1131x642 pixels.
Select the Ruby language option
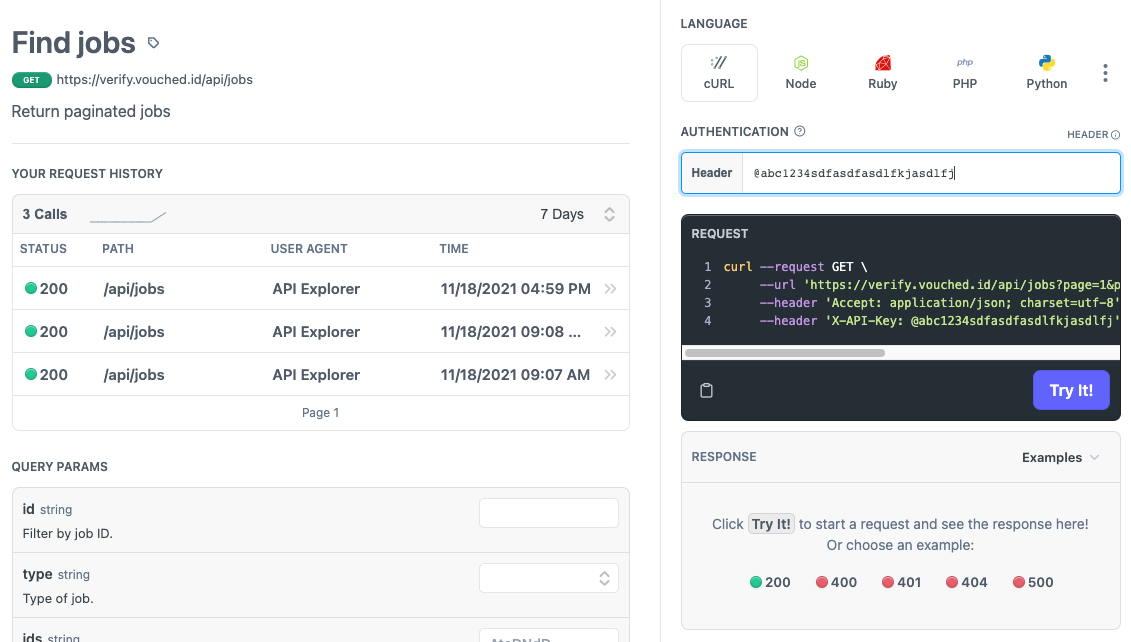click(883, 73)
